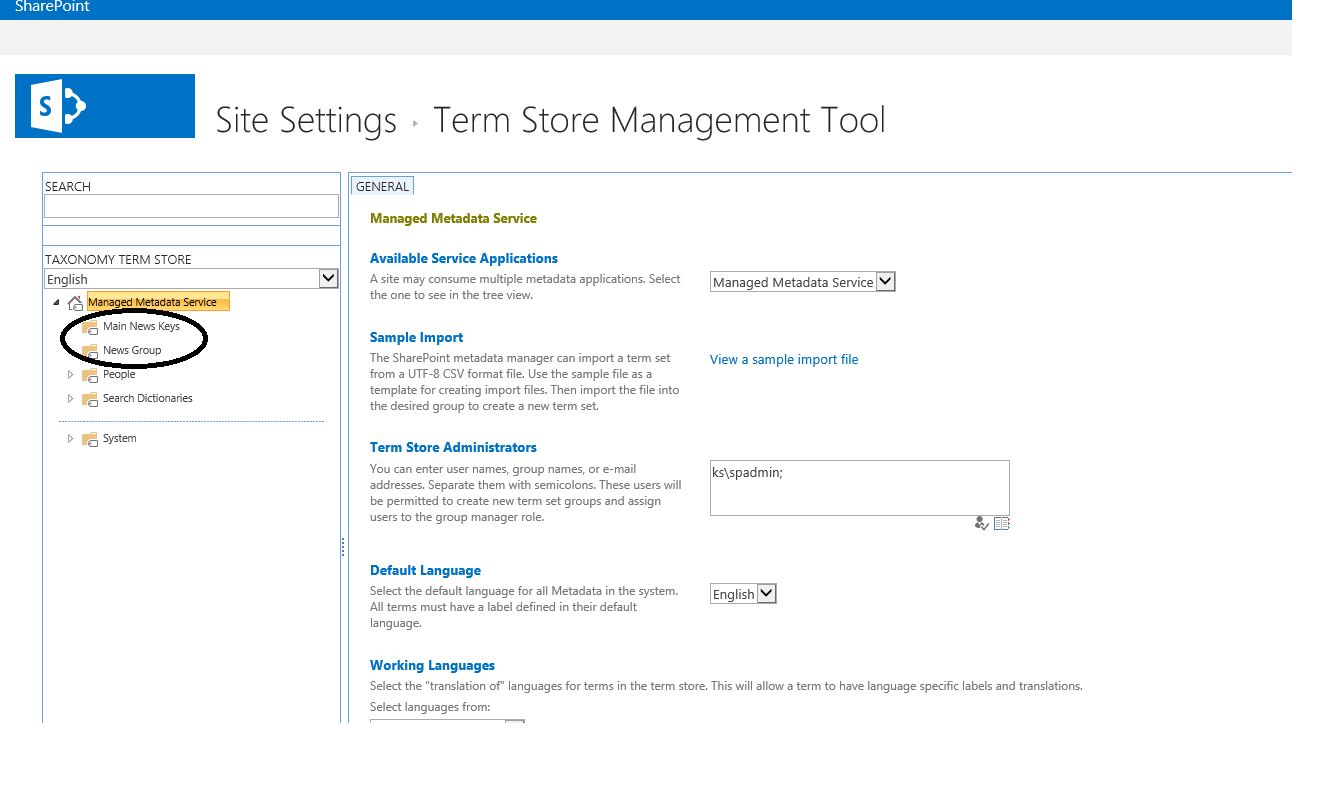Image resolution: width=1317 pixels, height=800 pixels.
Task: Click the Sample Import heading
Action: [x=417, y=338]
